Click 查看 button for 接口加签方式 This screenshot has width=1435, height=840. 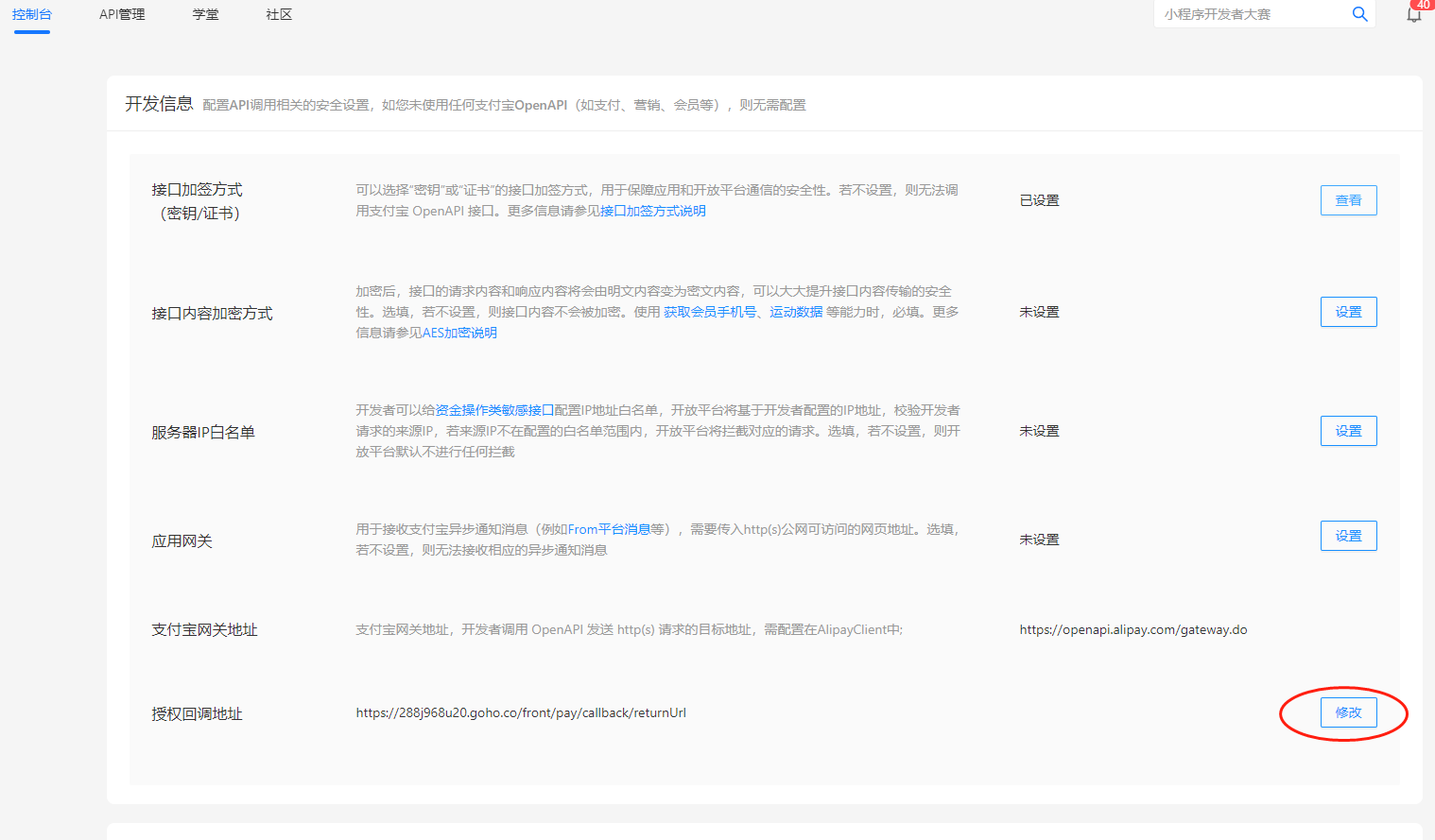(x=1348, y=200)
